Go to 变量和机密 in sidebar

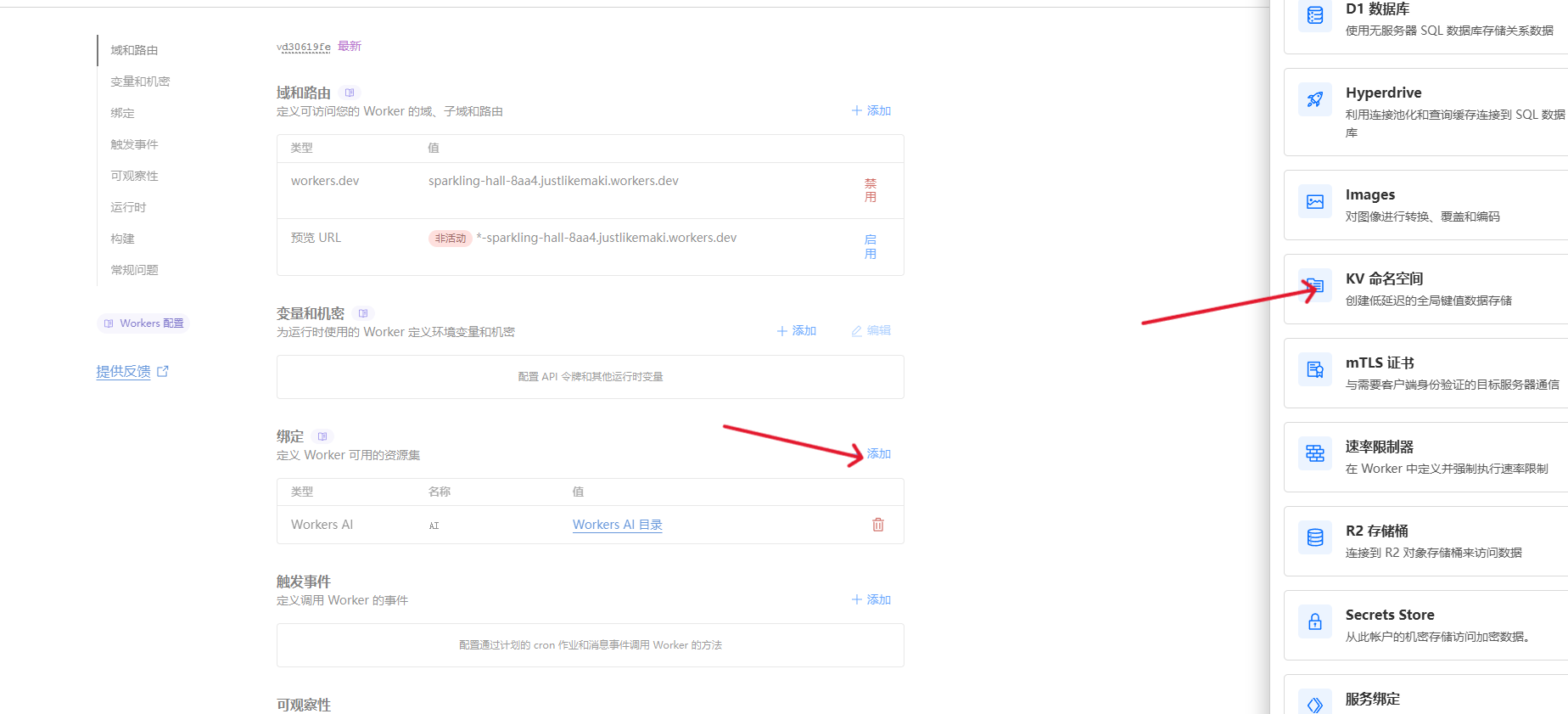(x=140, y=82)
